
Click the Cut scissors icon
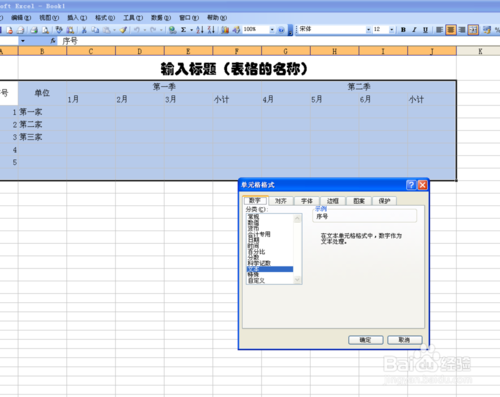pyautogui.click(x=84, y=30)
